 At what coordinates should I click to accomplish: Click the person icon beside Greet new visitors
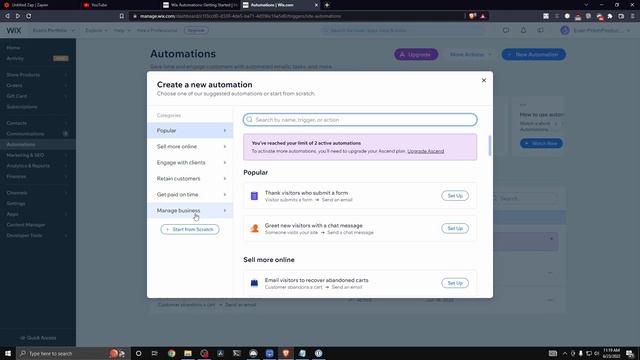point(254,229)
